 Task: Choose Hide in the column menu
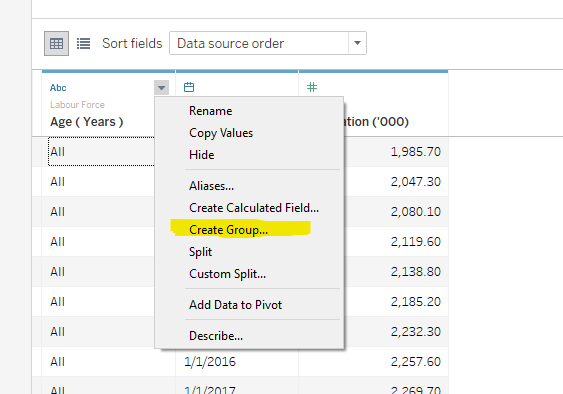201,155
